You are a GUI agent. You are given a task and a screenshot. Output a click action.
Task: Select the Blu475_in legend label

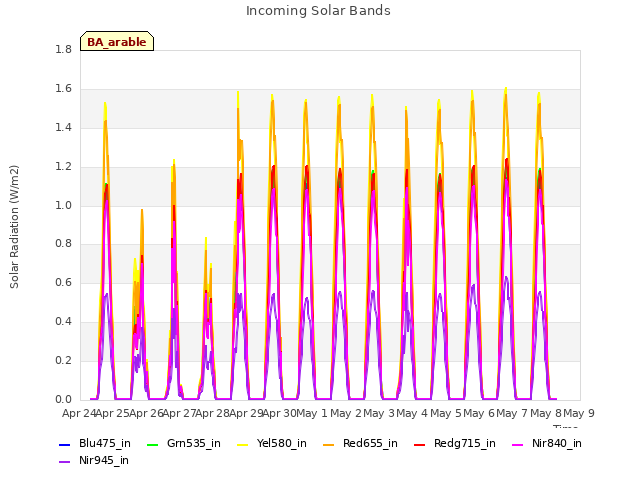[x=105, y=443]
